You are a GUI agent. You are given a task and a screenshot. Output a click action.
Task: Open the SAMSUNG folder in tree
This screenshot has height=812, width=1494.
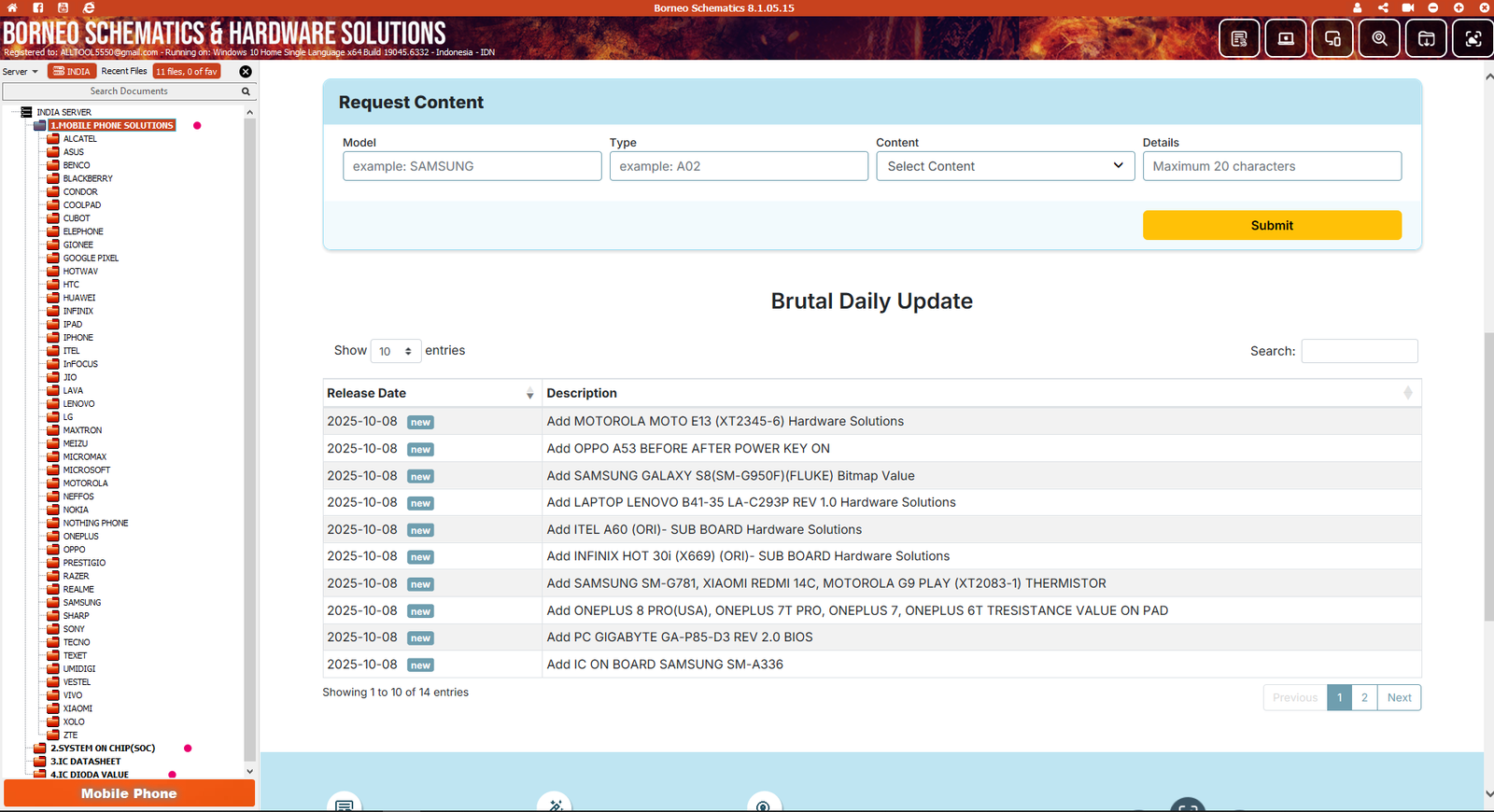click(x=82, y=603)
